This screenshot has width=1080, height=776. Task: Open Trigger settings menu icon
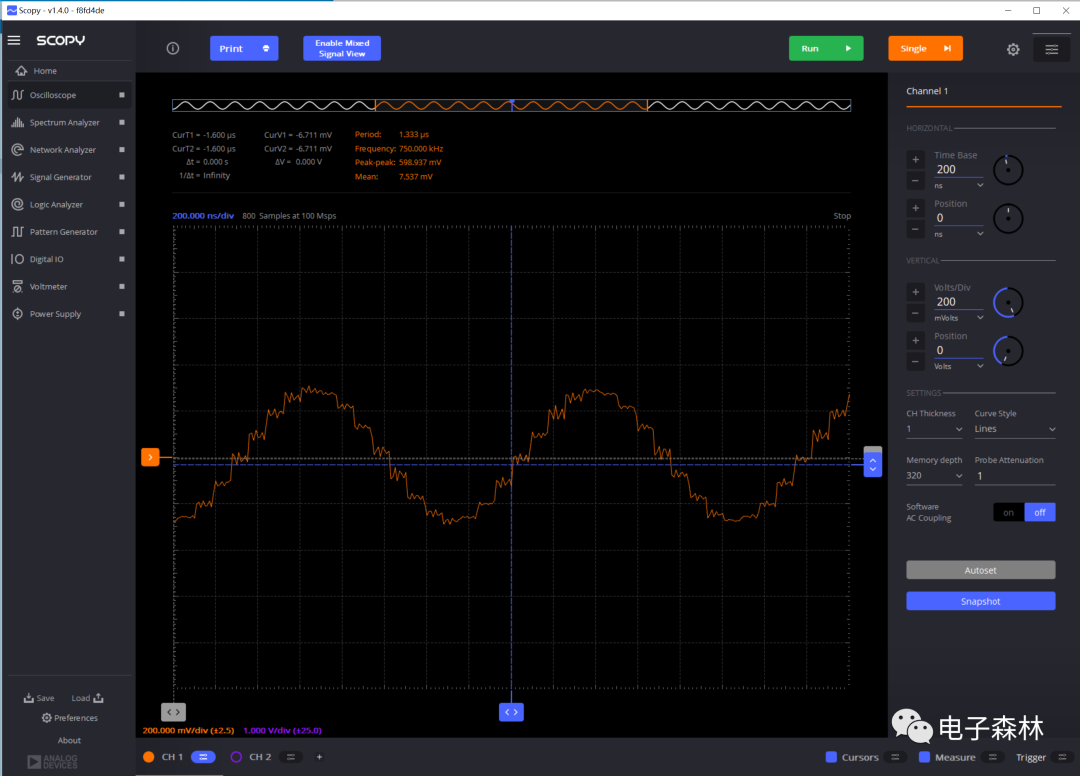pyautogui.click(x=1062, y=757)
